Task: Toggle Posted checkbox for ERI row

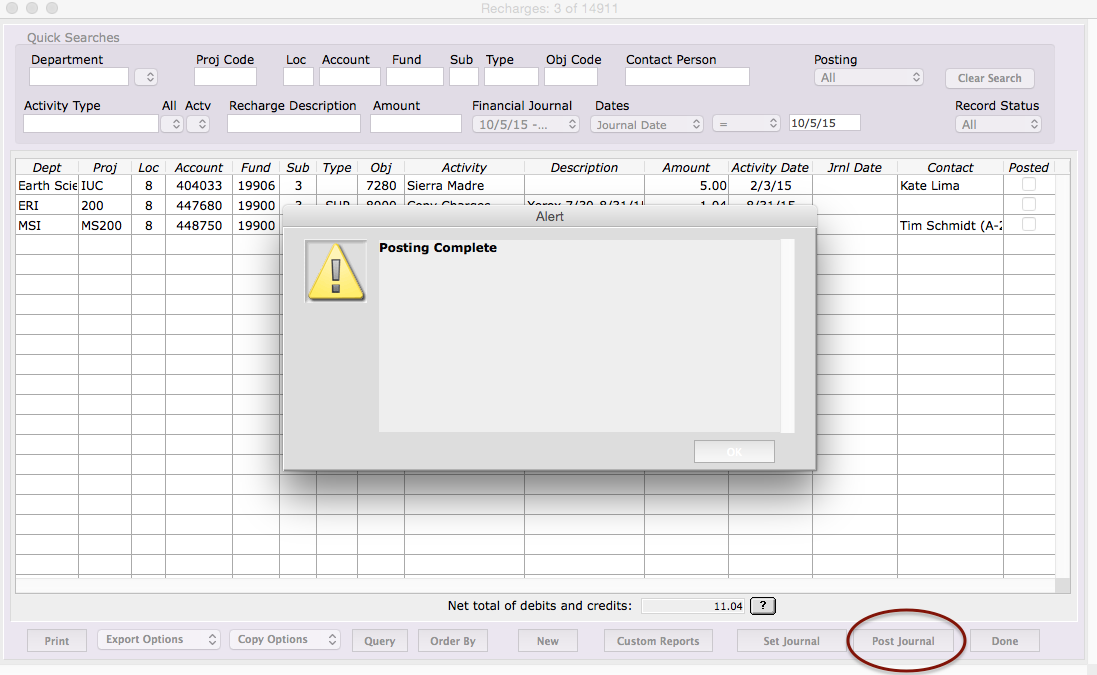Action: coord(1028,205)
